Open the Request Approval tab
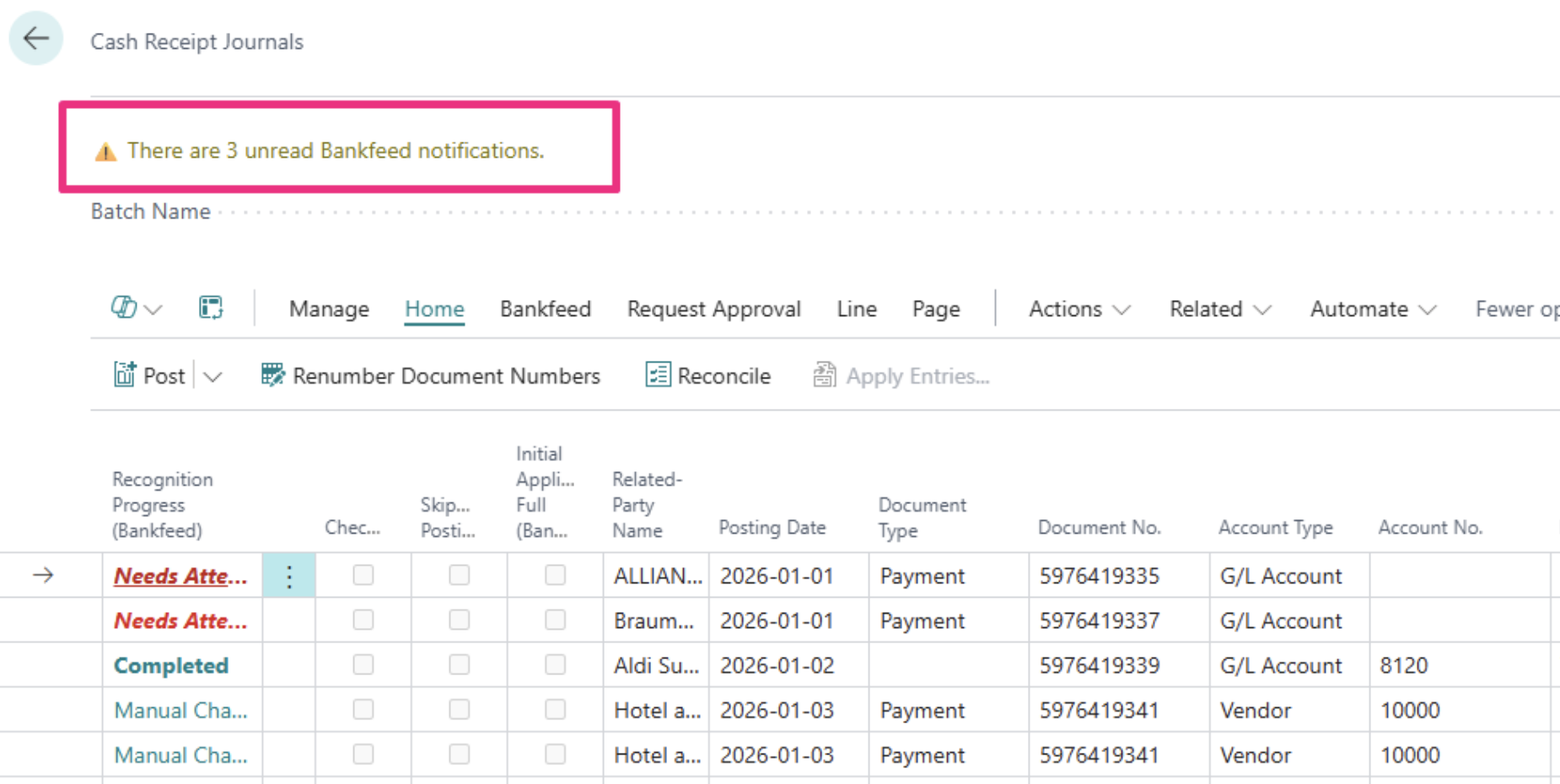This screenshot has width=1560, height=784. point(714,309)
